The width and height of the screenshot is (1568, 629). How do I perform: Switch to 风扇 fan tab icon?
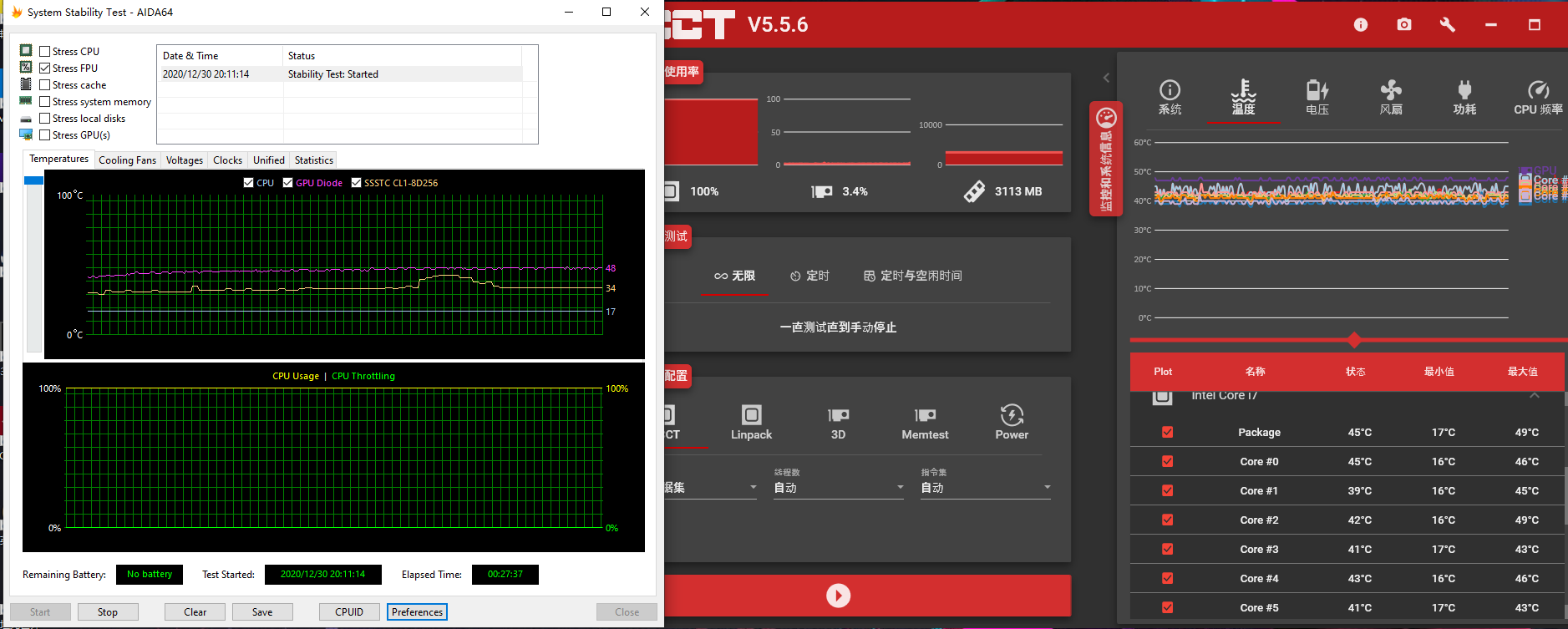coord(1391,97)
